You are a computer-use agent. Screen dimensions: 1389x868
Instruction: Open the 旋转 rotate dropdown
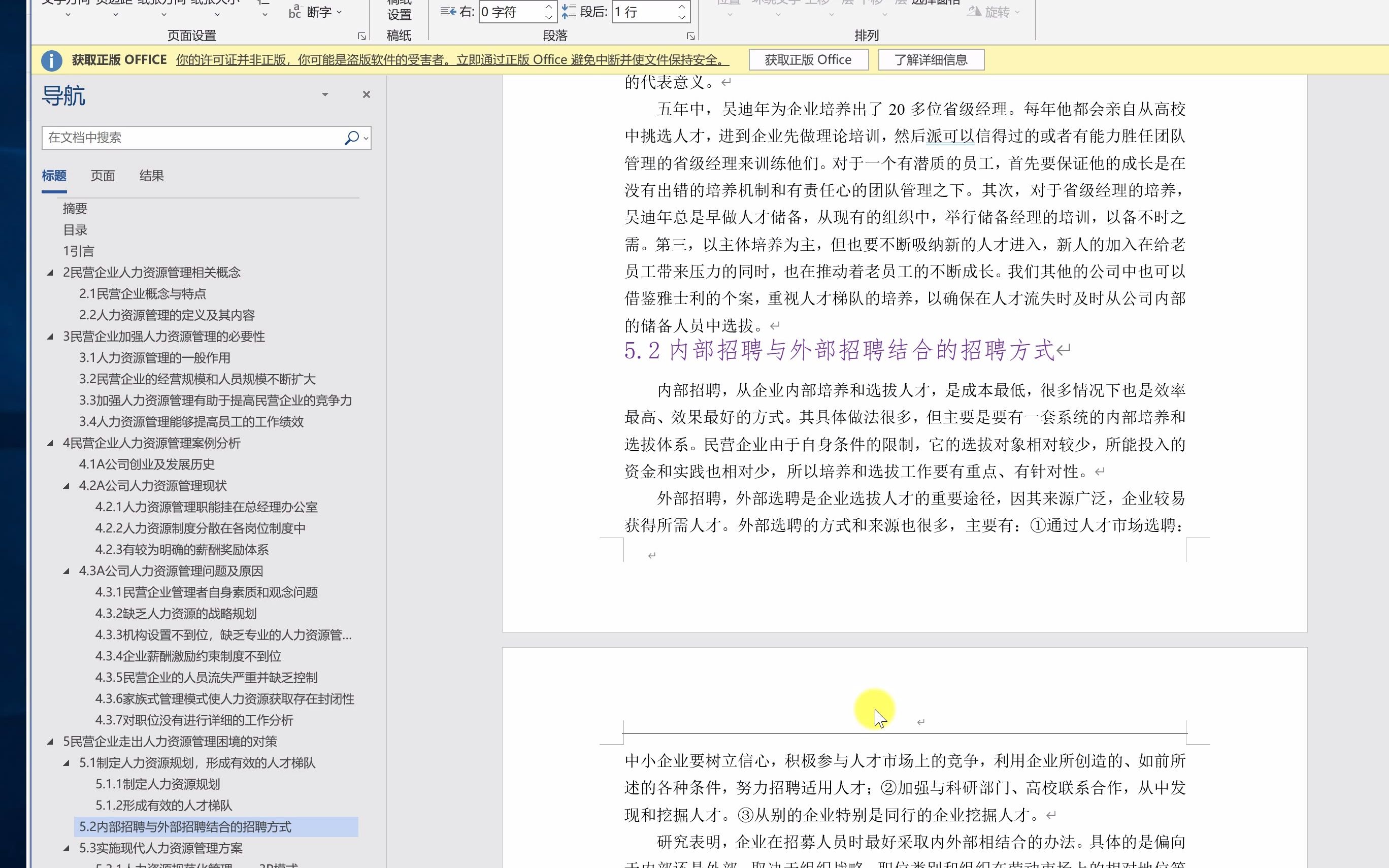[994, 12]
